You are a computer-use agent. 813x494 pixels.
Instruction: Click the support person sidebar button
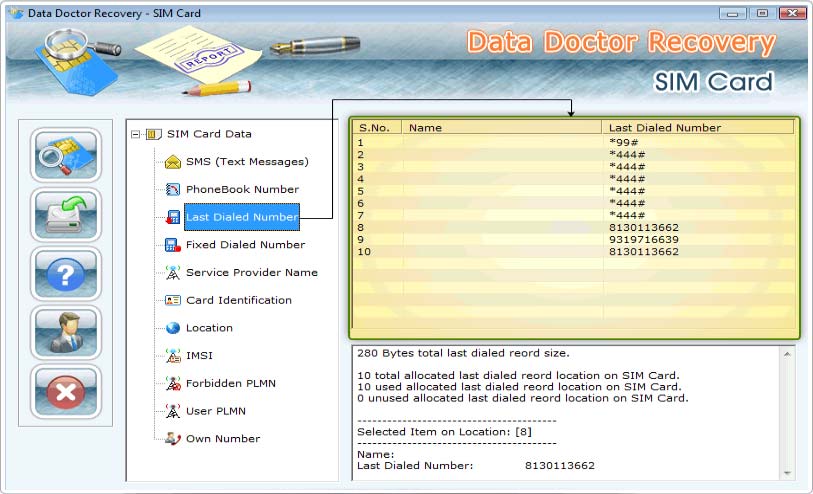(65, 333)
